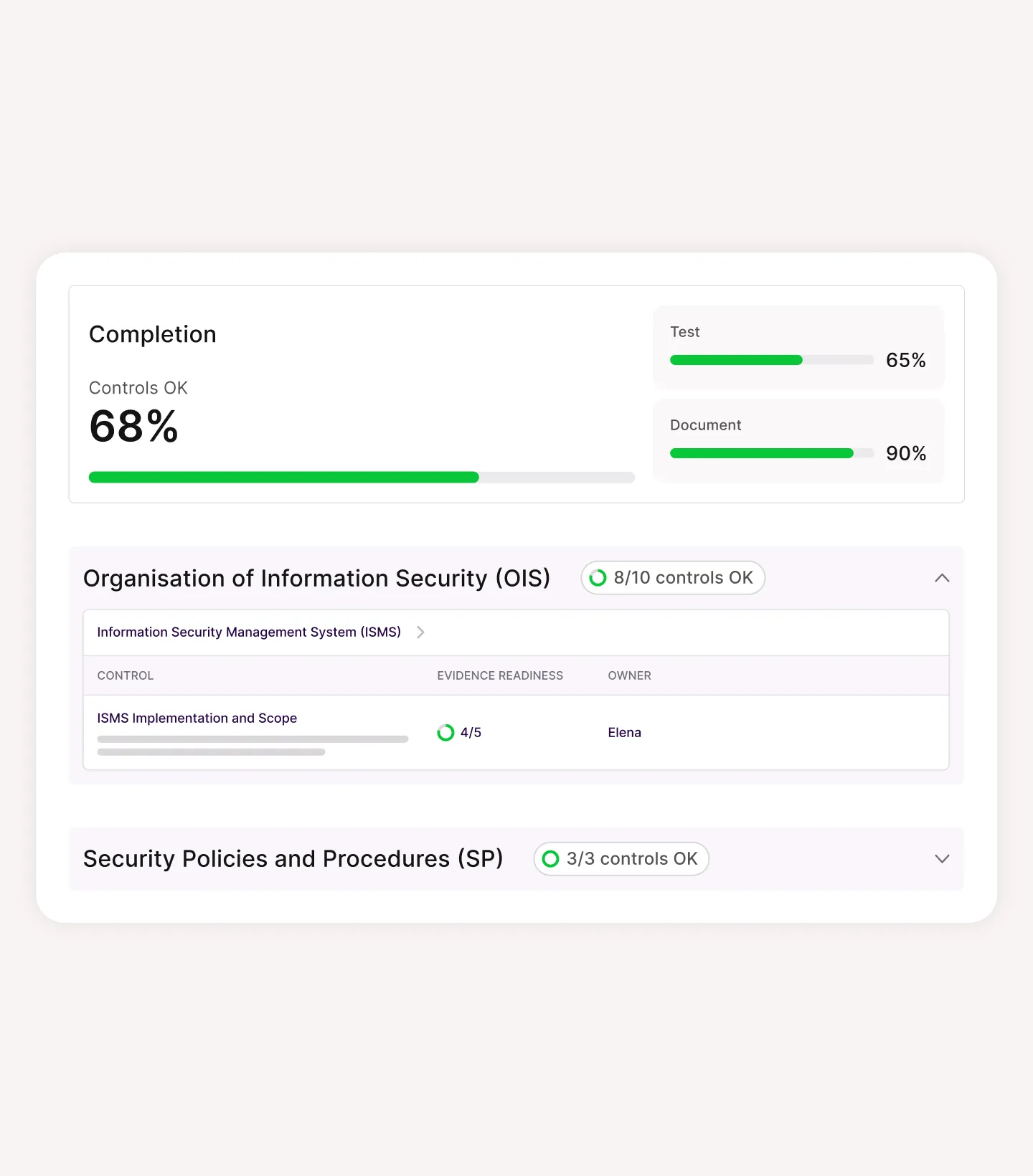Click the Test progress bar
The image size is (1033, 1176).
point(771,360)
